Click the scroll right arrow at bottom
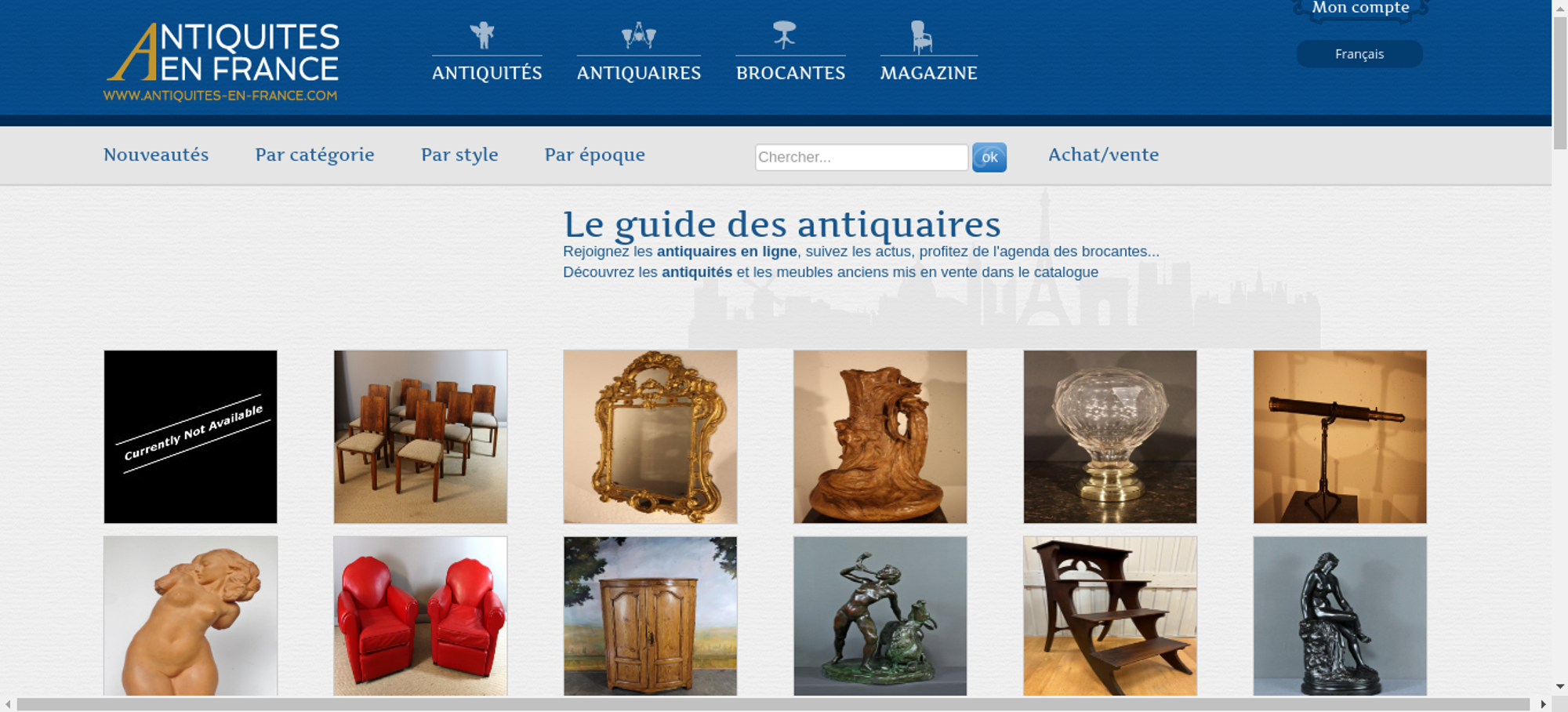Viewport: 1568px width, 712px height. (1543, 704)
